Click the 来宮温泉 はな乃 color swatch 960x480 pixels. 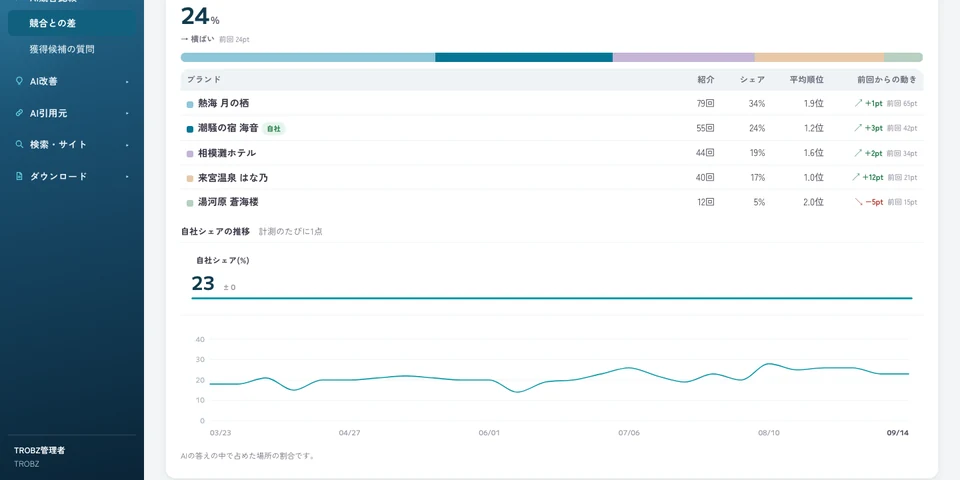190,178
